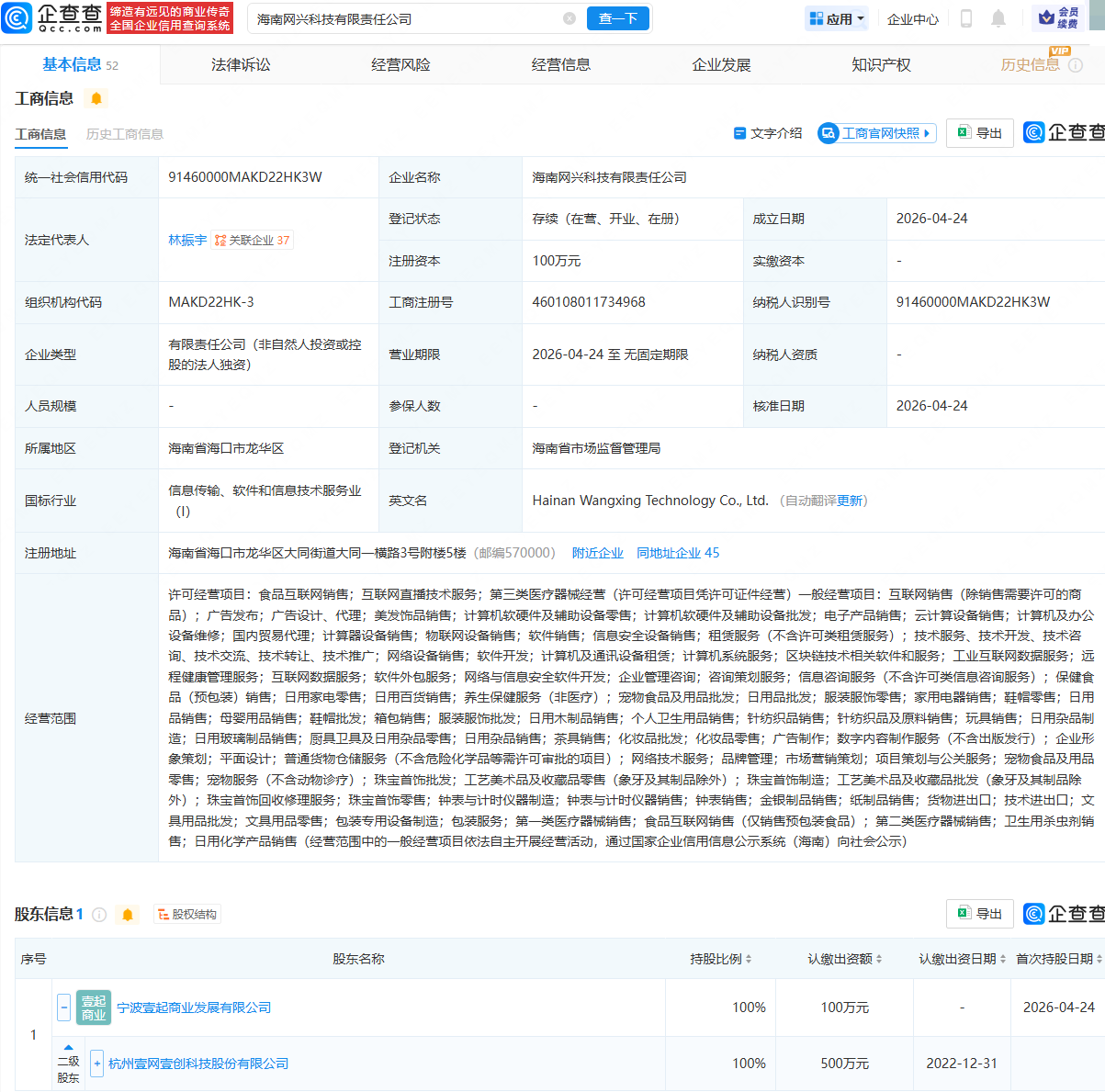Viewport: 1105px width, 1092px height.
Task: Click 工商注册号 460108011734968 value
Action: [589, 302]
